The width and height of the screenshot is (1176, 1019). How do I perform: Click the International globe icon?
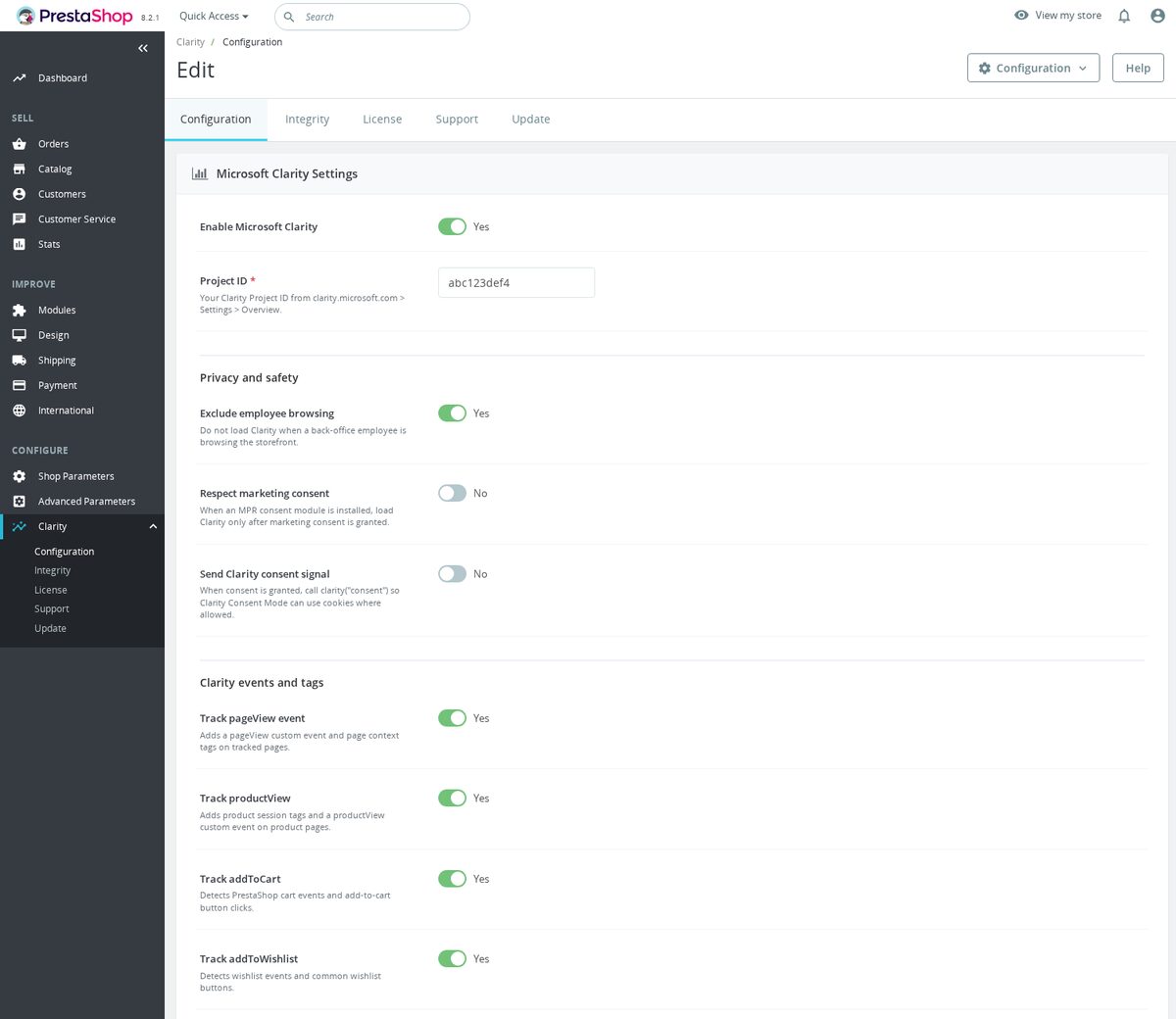click(x=19, y=411)
